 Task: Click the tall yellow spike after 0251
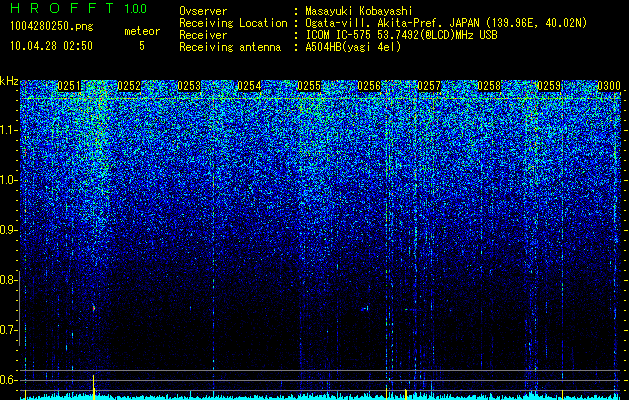[93, 387]
